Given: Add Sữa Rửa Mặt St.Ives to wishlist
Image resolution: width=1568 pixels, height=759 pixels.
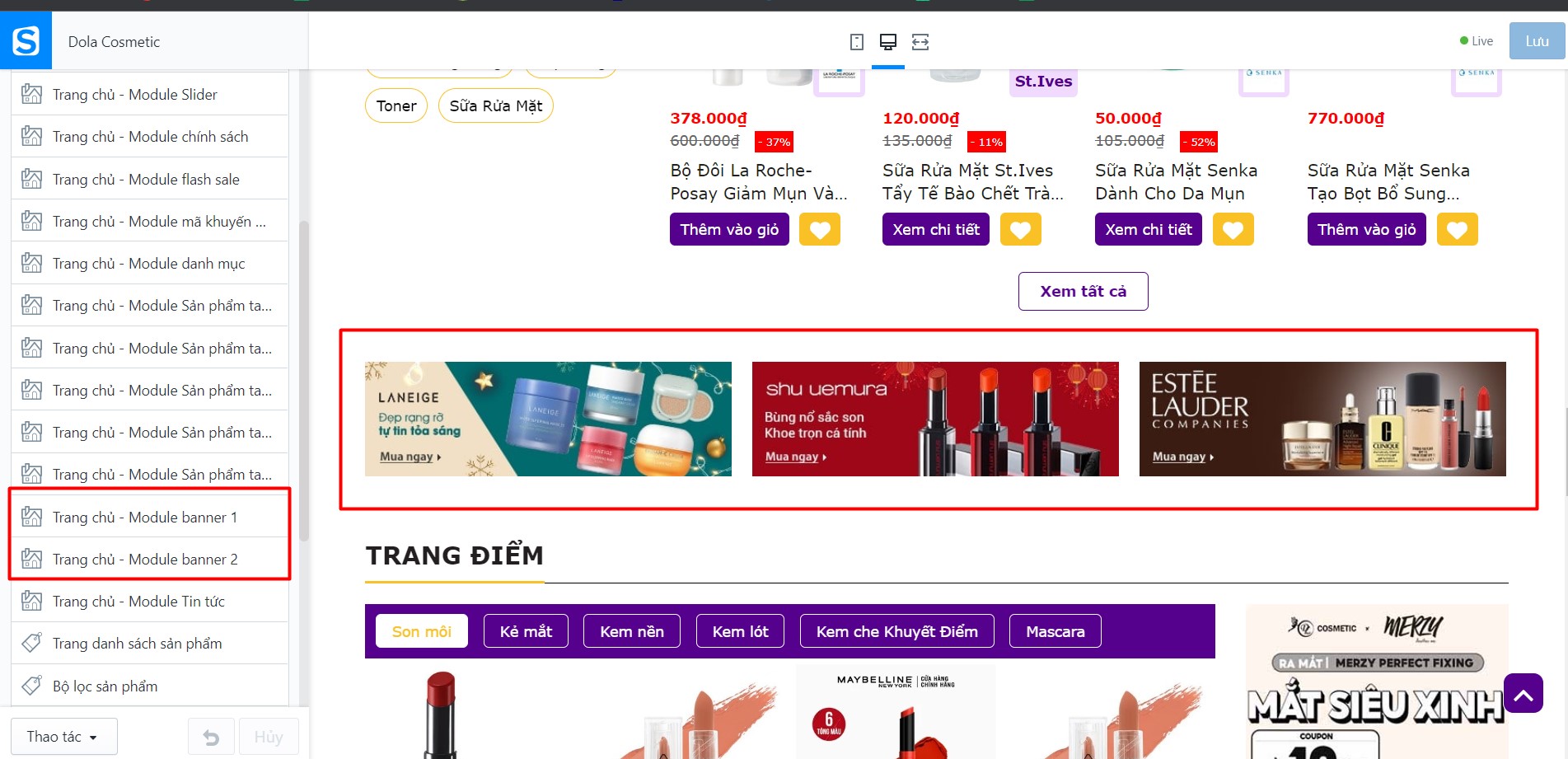Looking at the screenshot, I should (1021, 230).
